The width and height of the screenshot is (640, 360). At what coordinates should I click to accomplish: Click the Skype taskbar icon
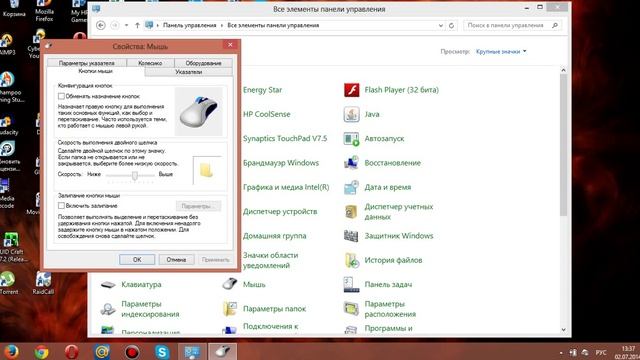pyautogui.click(x=162, y=351)
